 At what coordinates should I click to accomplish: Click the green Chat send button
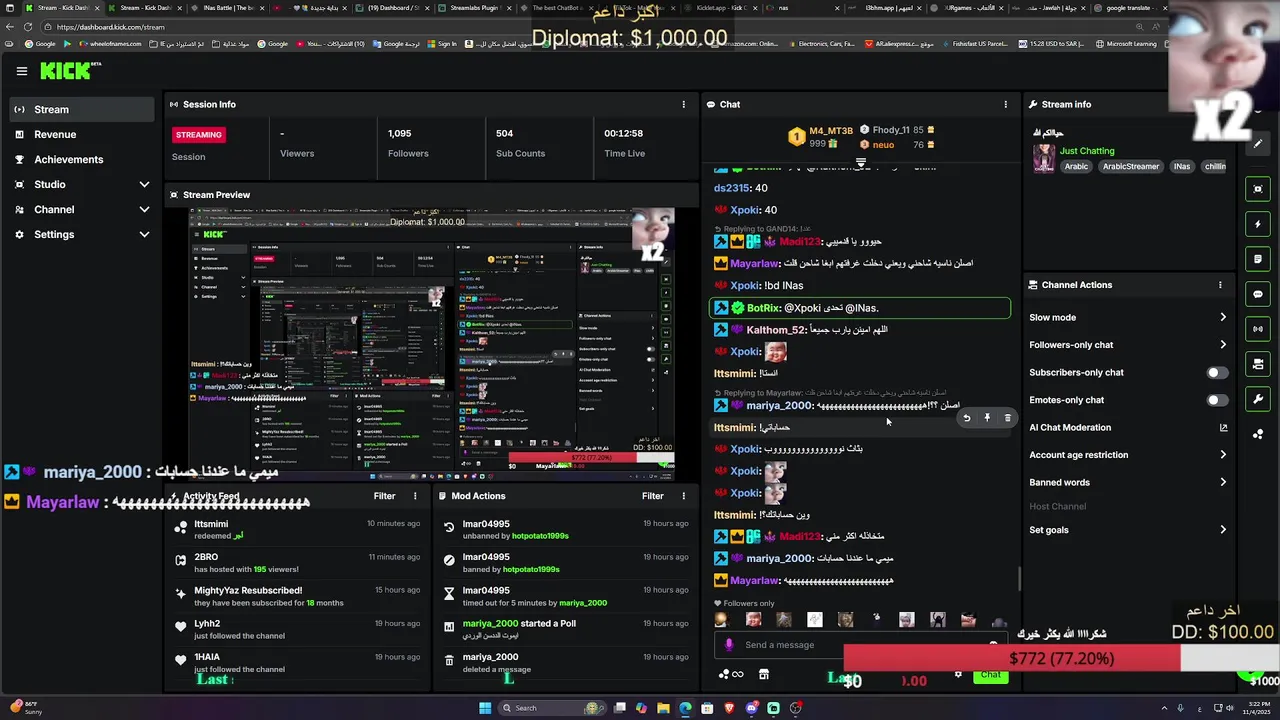point(990,675)
